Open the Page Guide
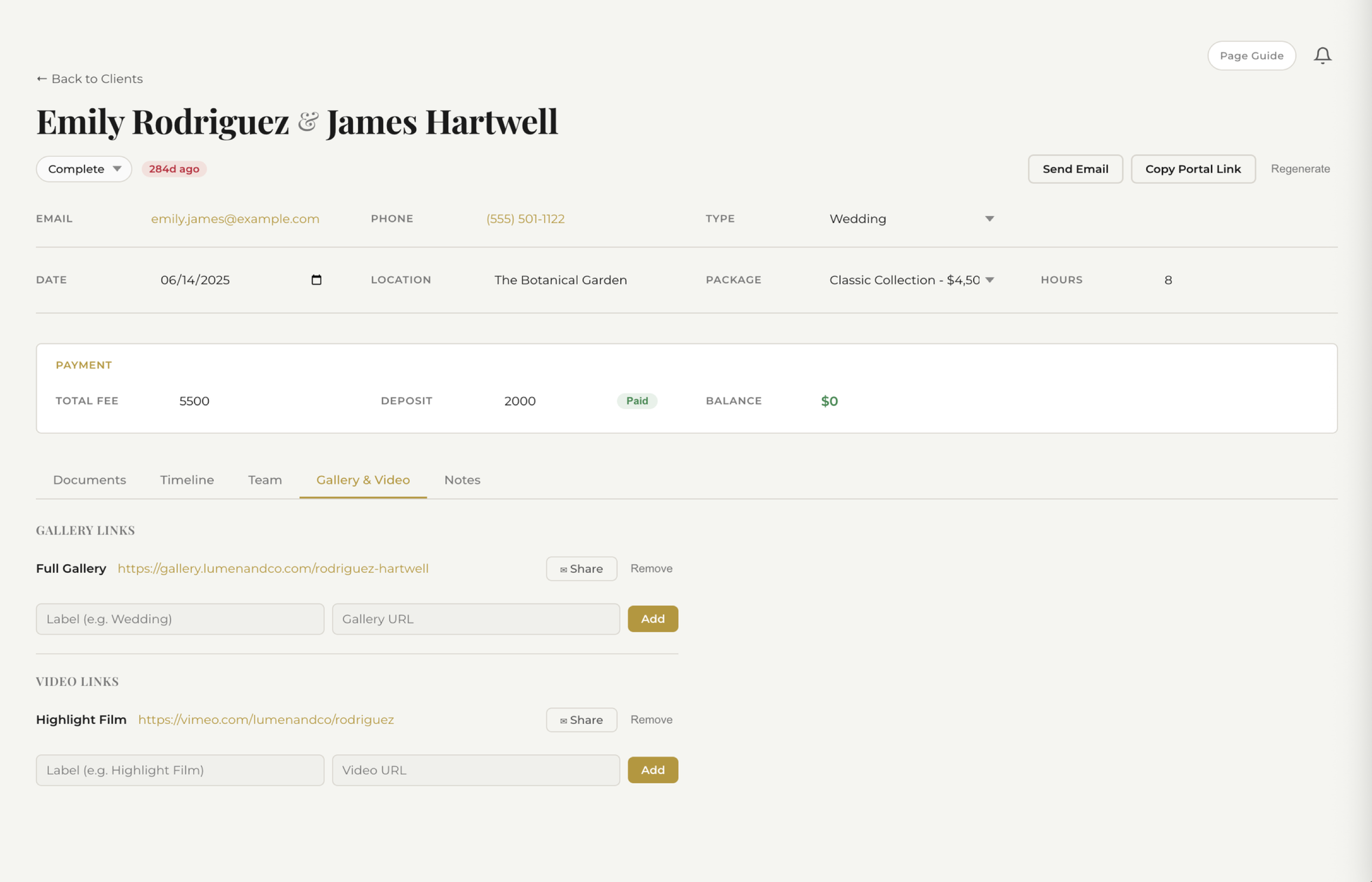This screenshot has height=882, width=1372. [1252, 55]
